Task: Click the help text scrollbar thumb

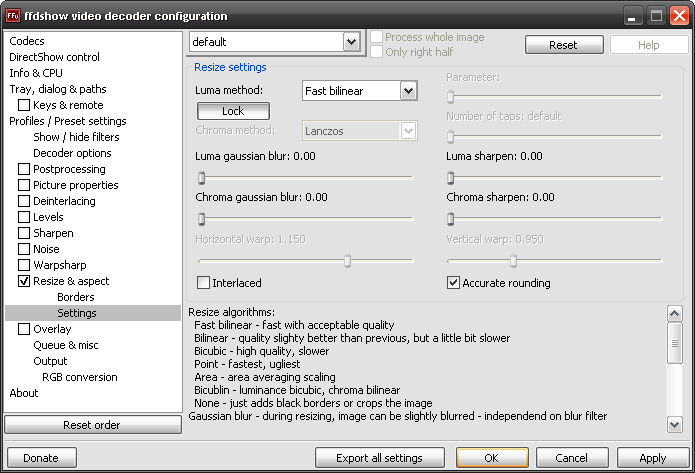Action: 675,343
